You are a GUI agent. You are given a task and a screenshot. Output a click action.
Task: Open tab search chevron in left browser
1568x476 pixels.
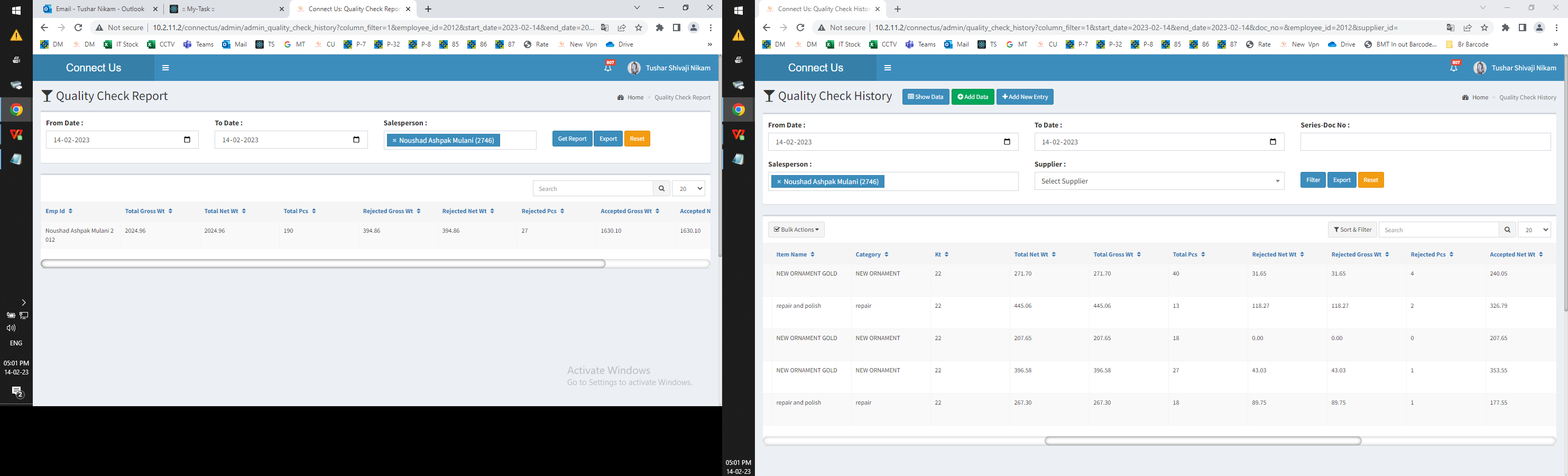coord(637,8)
